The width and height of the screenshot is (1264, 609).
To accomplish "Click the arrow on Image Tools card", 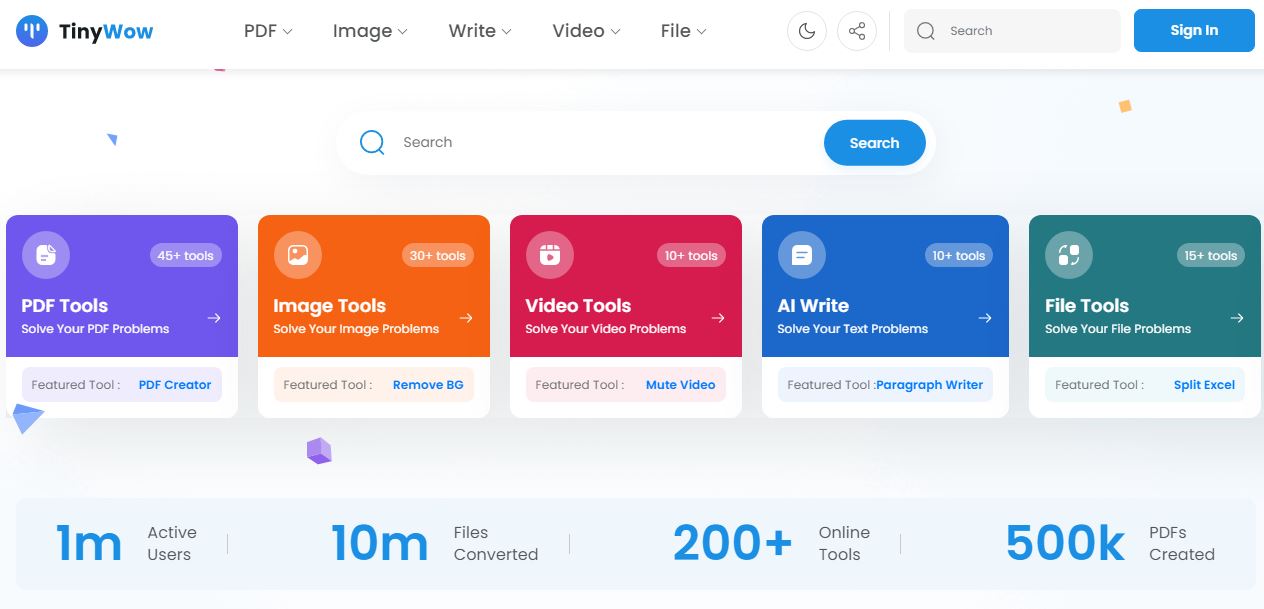I will pos(466,318).
